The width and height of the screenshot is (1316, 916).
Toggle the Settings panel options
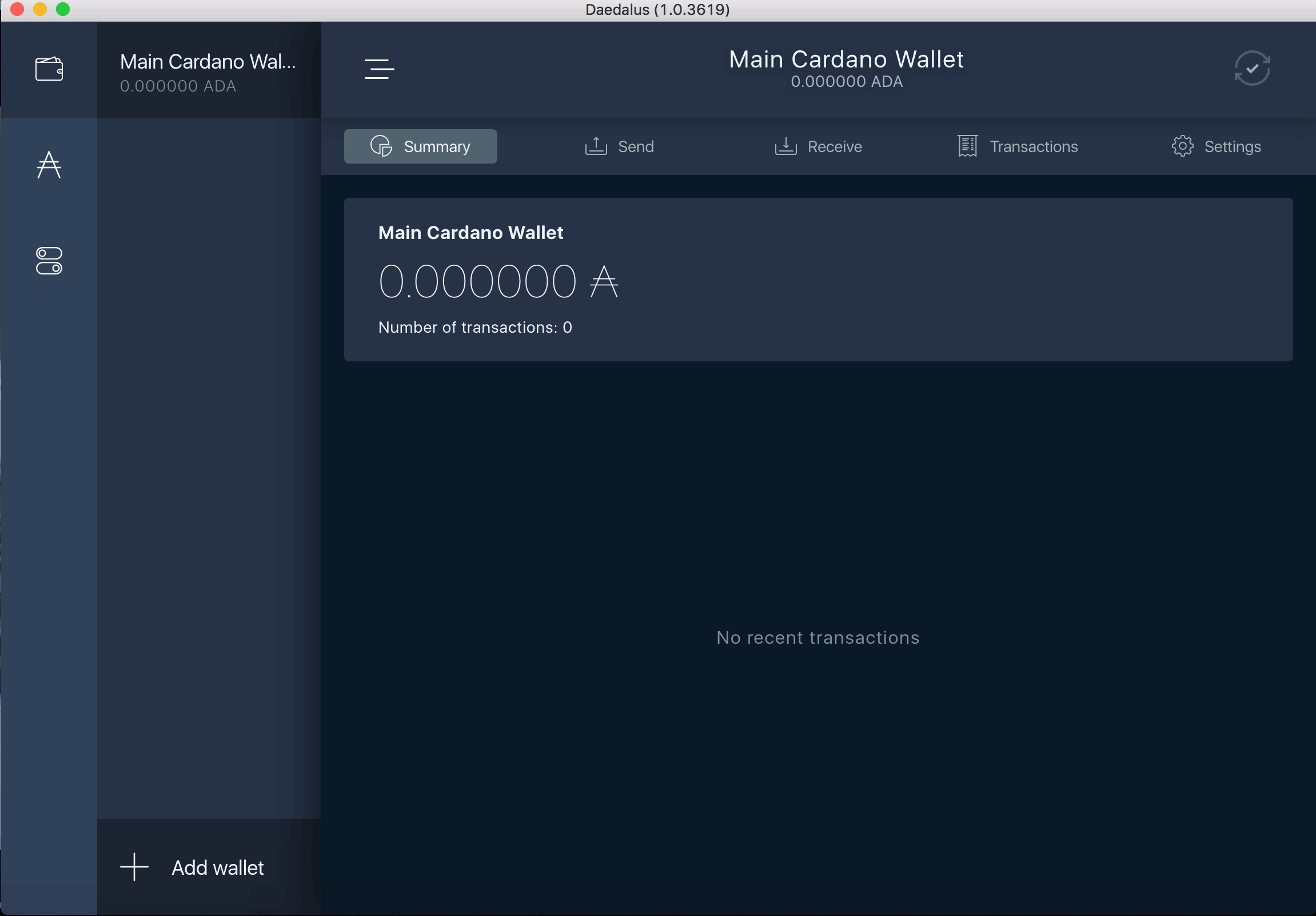tap(50, 261)
